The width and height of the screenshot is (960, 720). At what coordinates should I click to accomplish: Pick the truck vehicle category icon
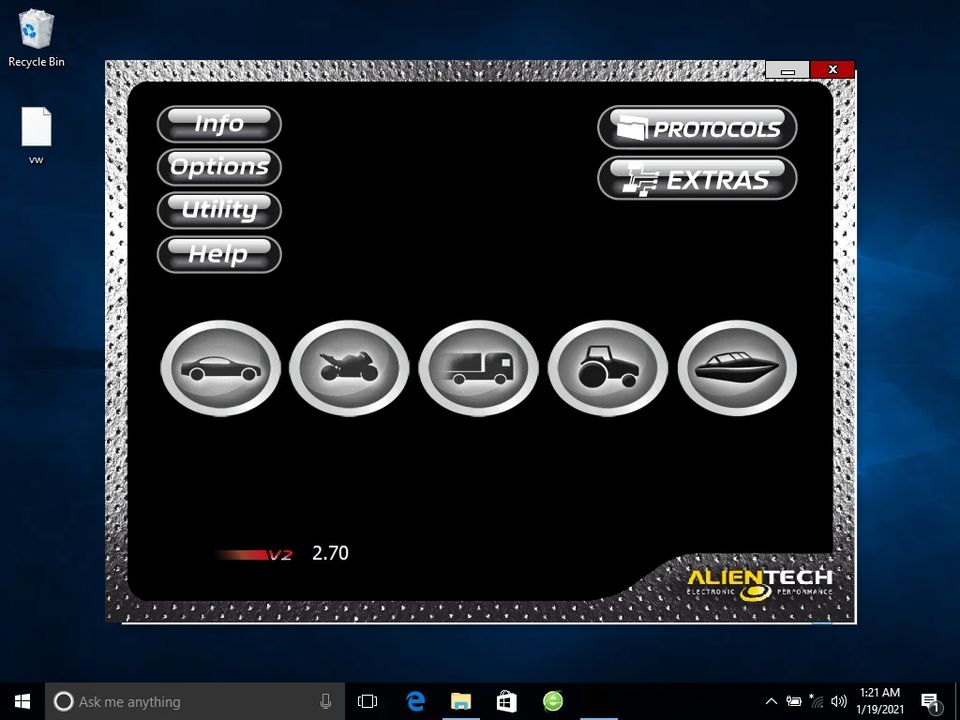478,368
